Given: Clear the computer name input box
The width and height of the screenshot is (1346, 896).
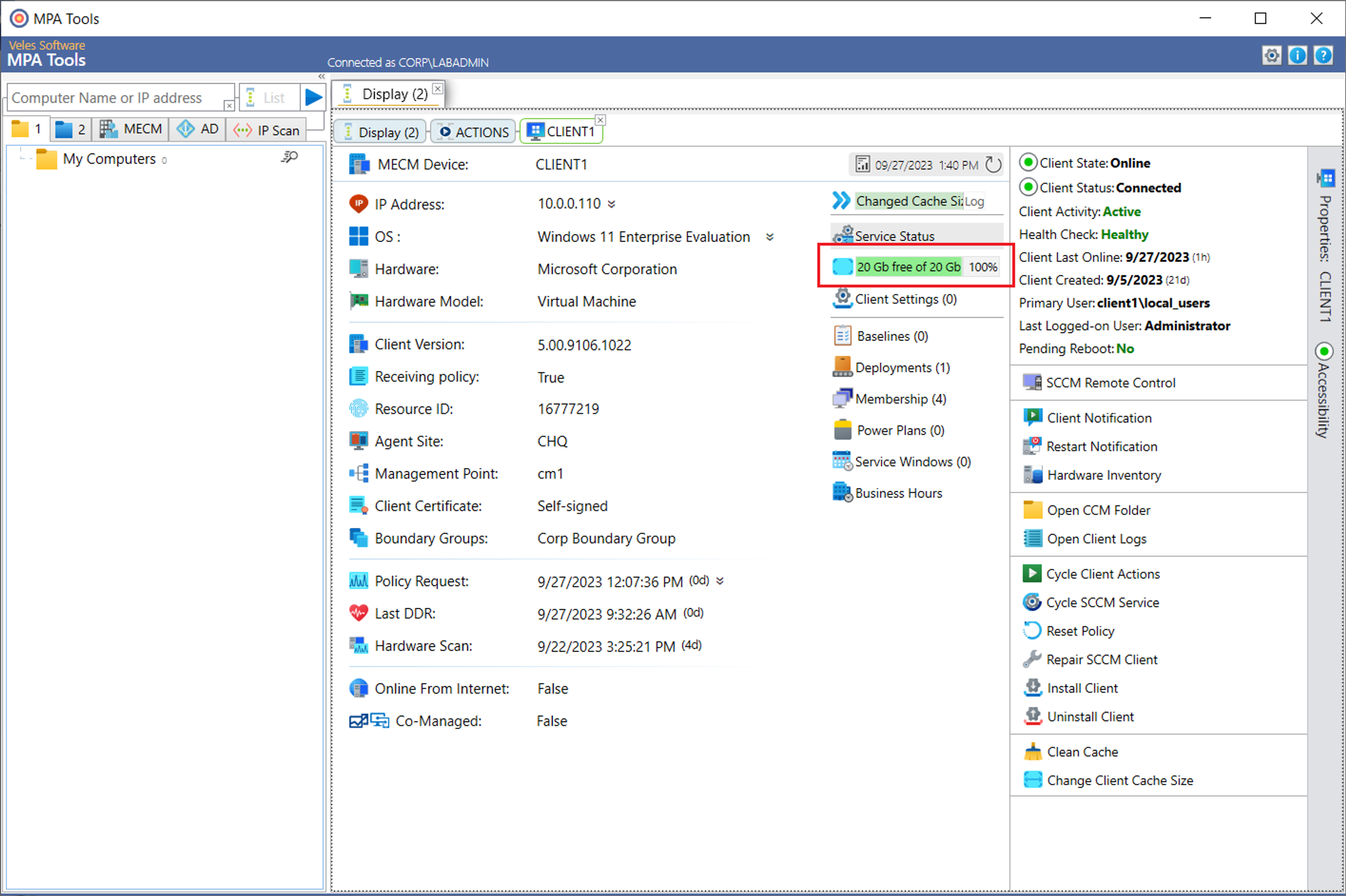Looking at the screenshot, I should 229,106.
